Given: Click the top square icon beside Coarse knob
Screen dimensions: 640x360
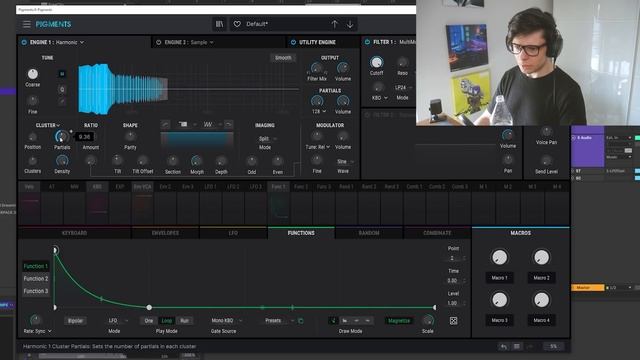Looking at the screenshot, I should pos(62,74).
